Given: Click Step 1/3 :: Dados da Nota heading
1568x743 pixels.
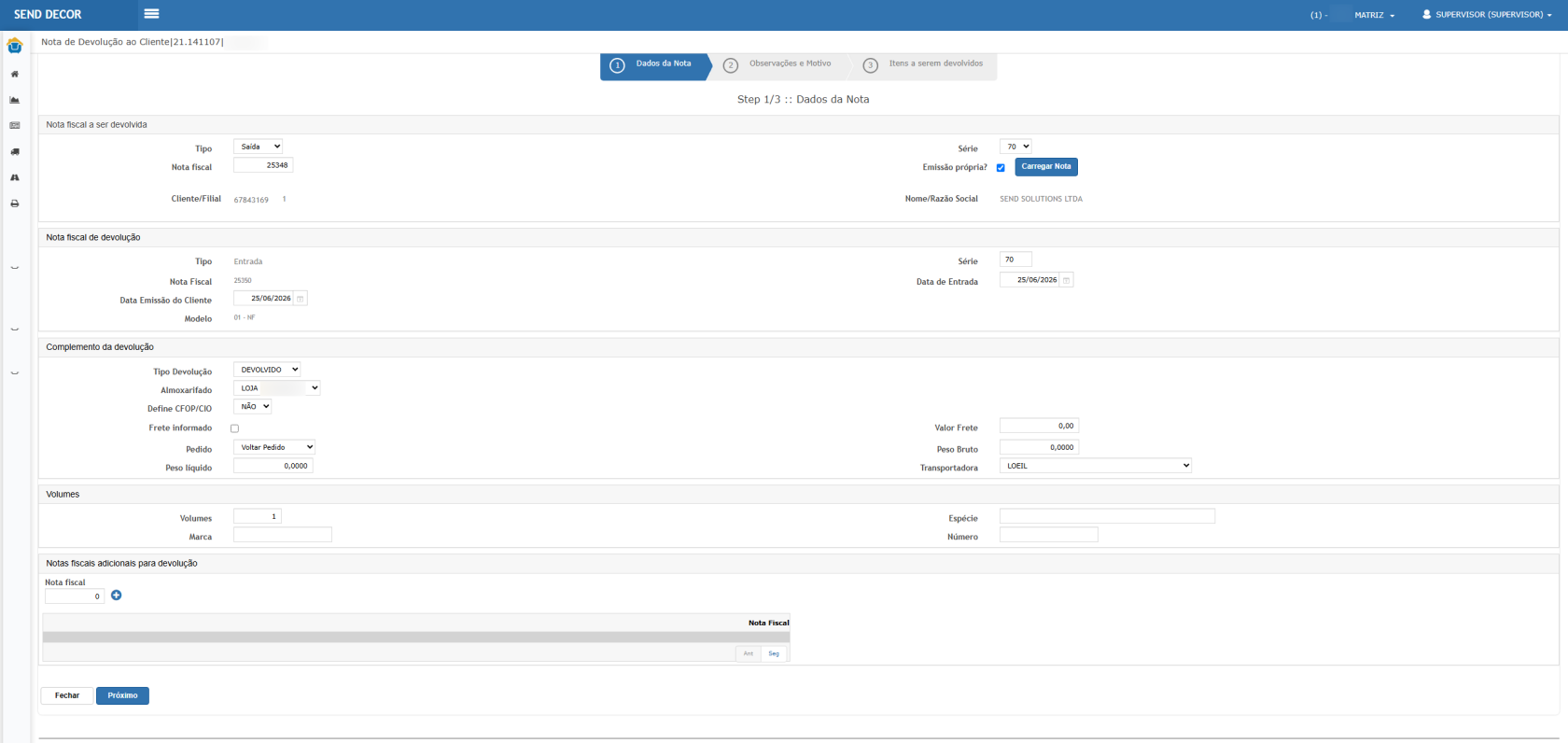Looking at the screenshot, I should tap(803, 99).
